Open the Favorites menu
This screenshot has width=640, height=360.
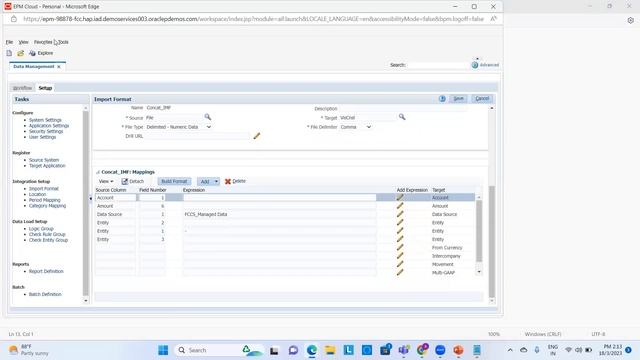click(x=43, y=42)
